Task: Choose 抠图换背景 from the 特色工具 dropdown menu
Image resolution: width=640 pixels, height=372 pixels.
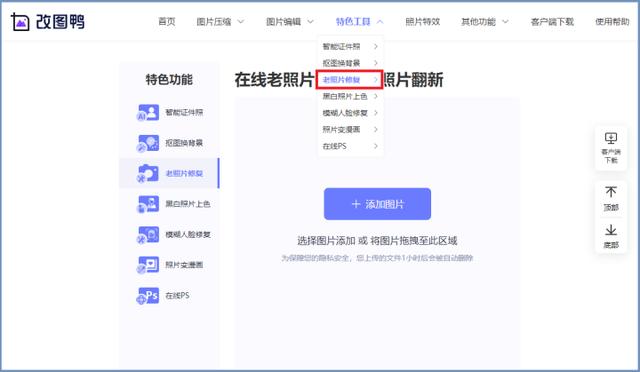Action: pos(350,63)
